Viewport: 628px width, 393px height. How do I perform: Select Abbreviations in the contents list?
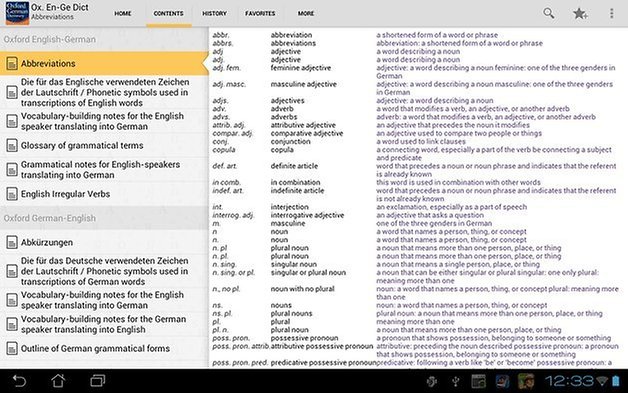pyautogui.click(x=104, y=63)
